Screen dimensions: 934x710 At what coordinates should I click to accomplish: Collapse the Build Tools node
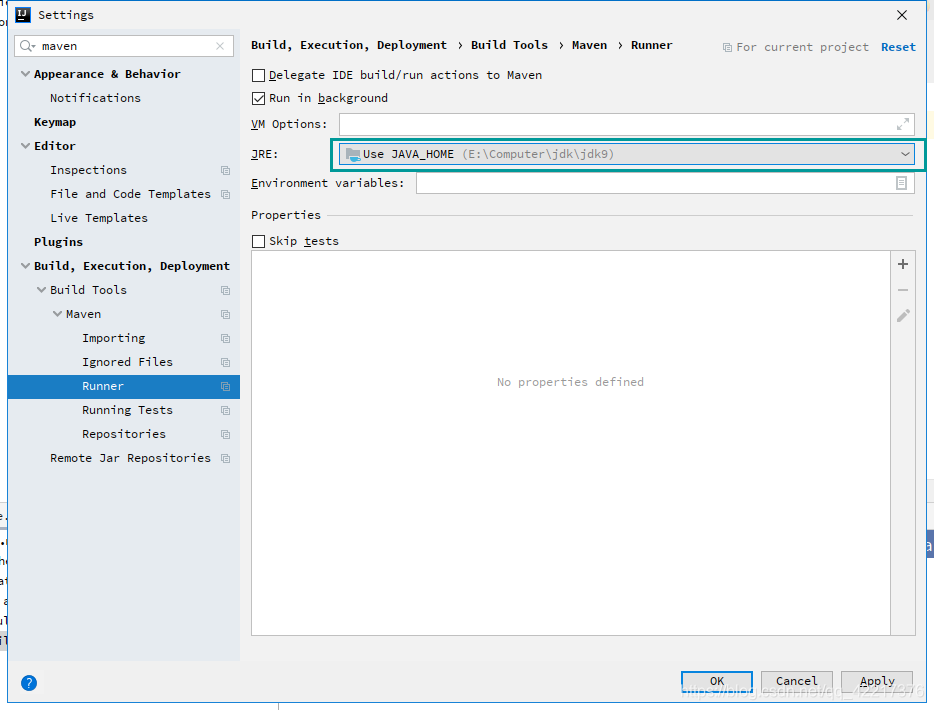coord(41,290)
